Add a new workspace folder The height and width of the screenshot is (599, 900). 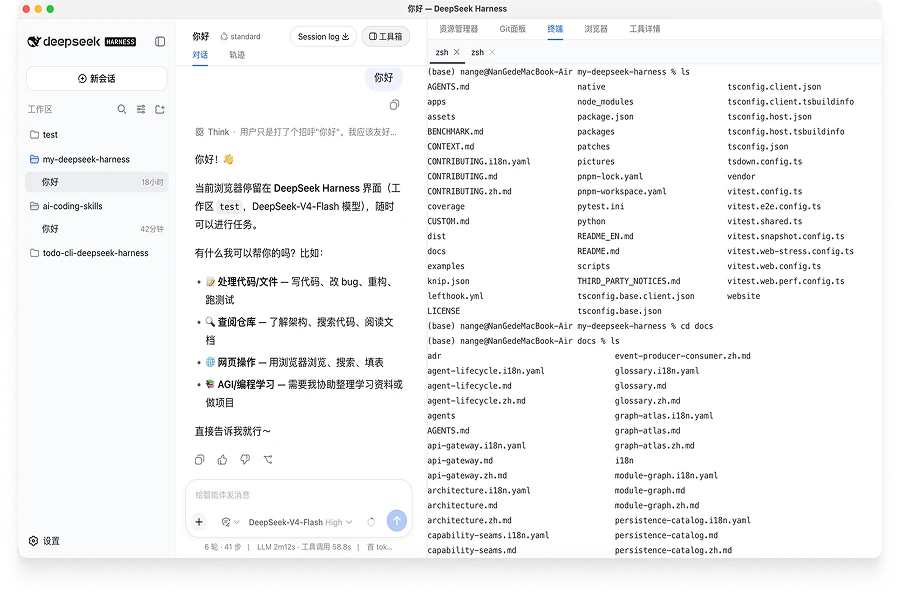point(160,109)
